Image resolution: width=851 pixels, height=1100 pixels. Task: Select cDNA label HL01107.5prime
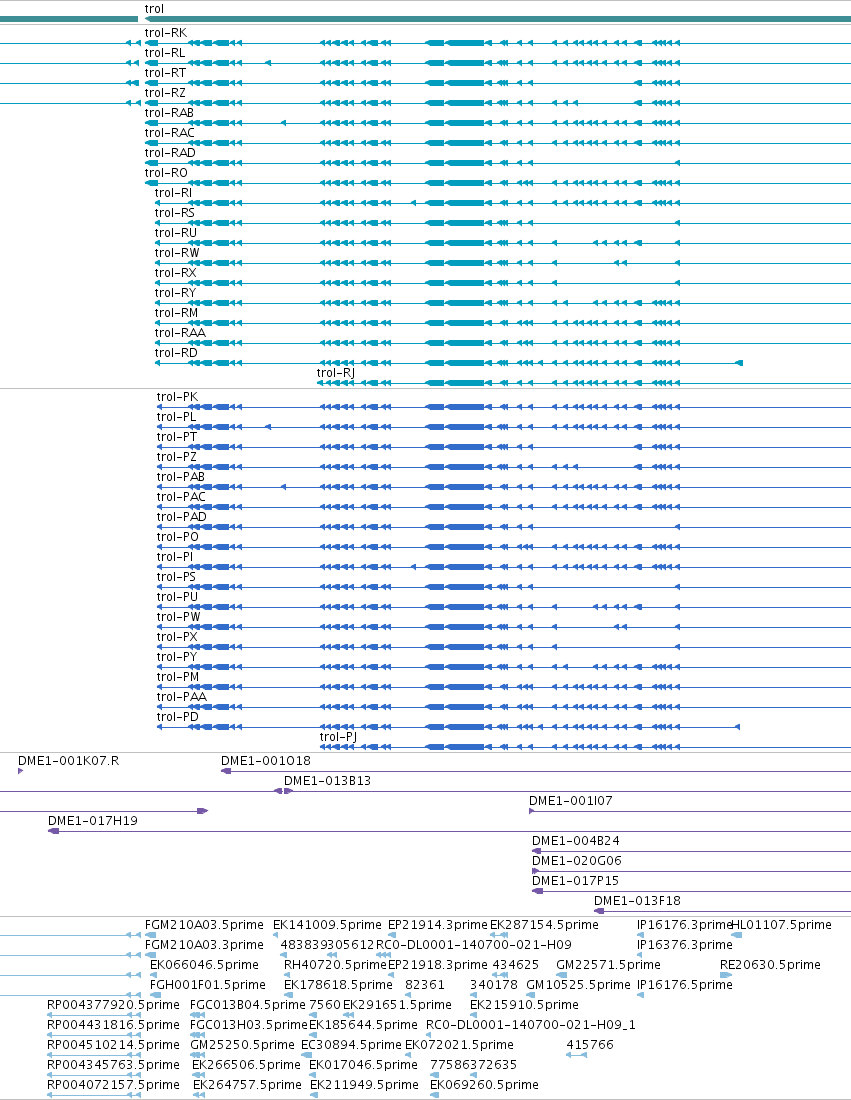[782, 925]
